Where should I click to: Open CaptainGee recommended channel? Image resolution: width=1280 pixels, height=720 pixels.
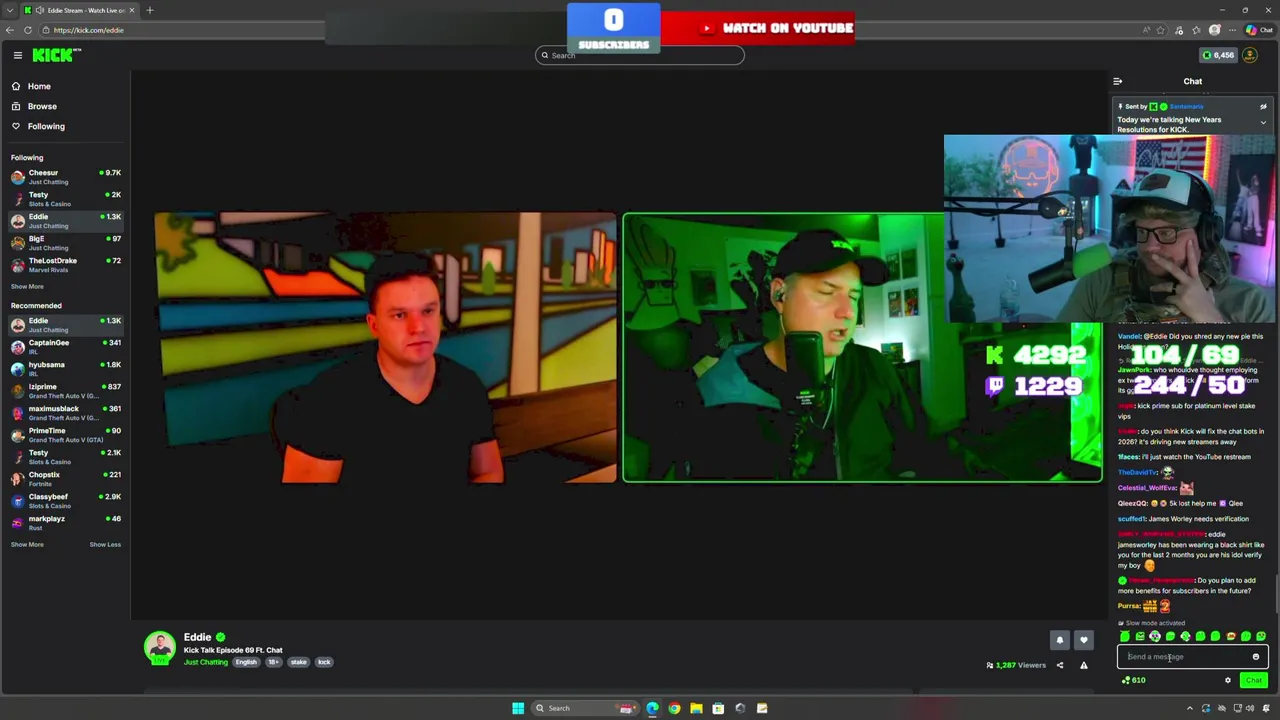click(65, 347)
